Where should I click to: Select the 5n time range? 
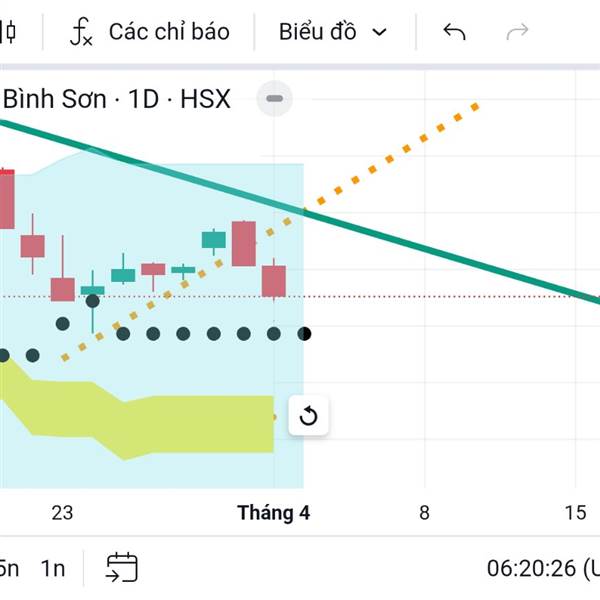(8, 568)
